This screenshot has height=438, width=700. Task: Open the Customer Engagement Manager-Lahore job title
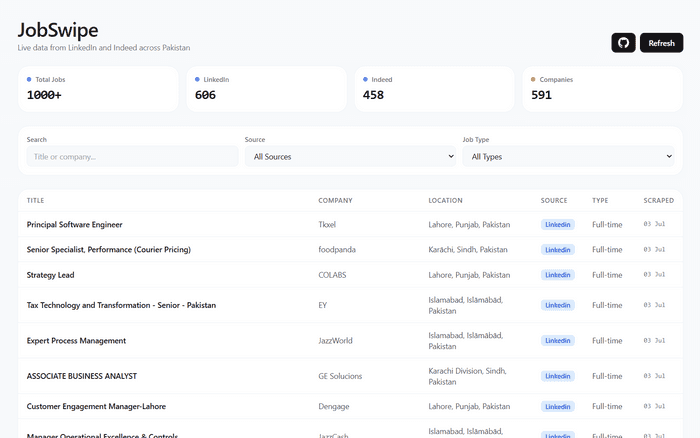[96, 406]
